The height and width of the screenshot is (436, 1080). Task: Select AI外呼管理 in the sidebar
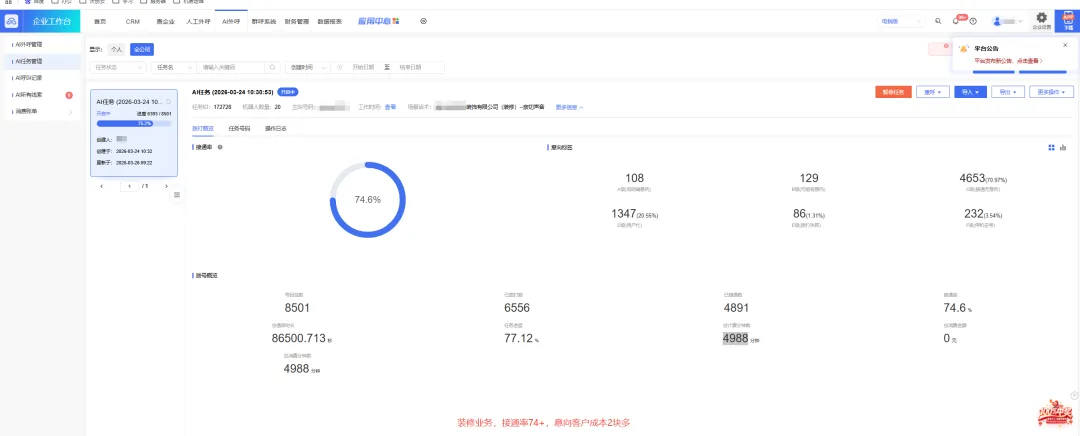tap(41, 44)
